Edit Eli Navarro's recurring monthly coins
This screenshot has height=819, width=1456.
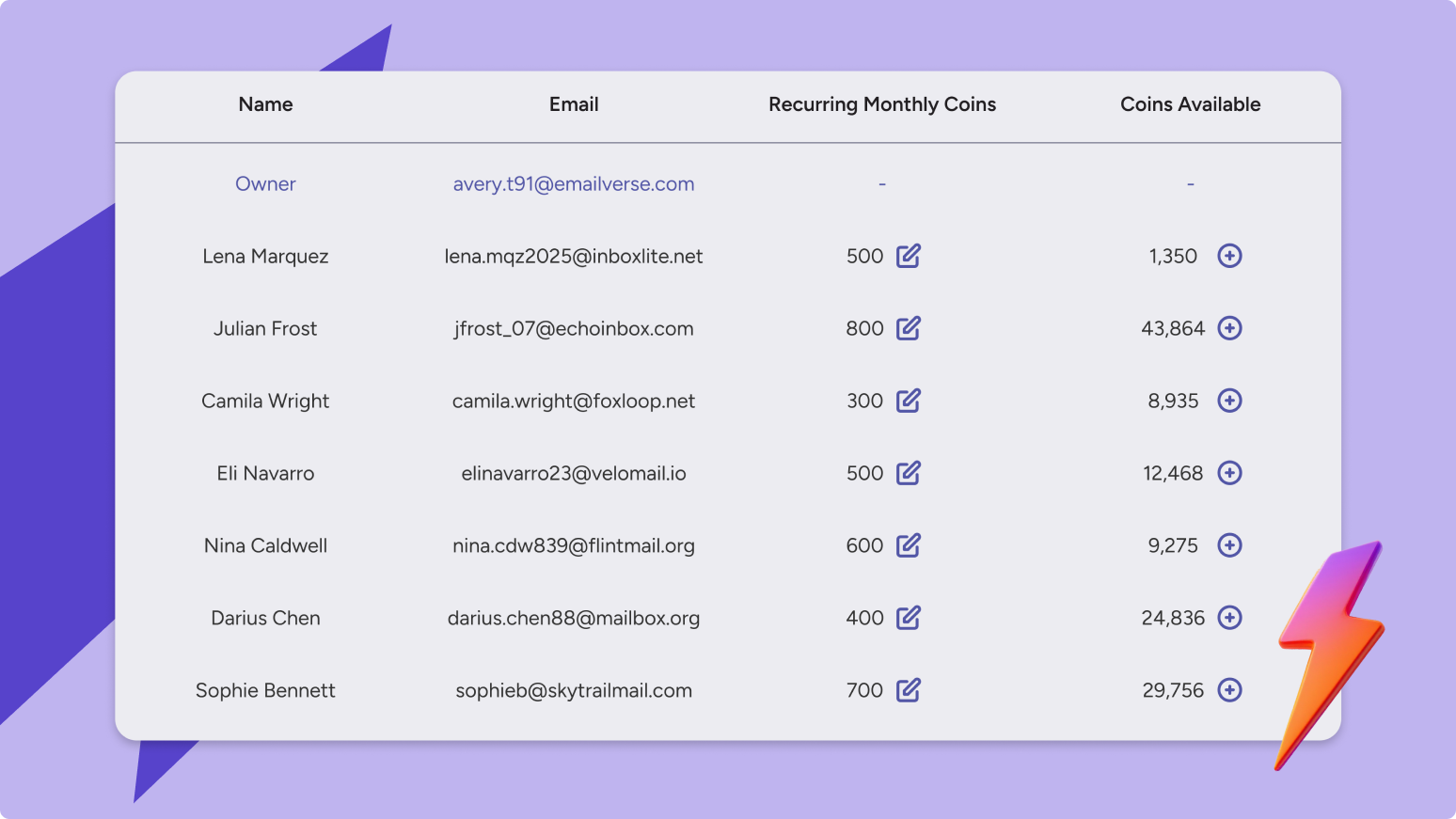tap(908, 473)
